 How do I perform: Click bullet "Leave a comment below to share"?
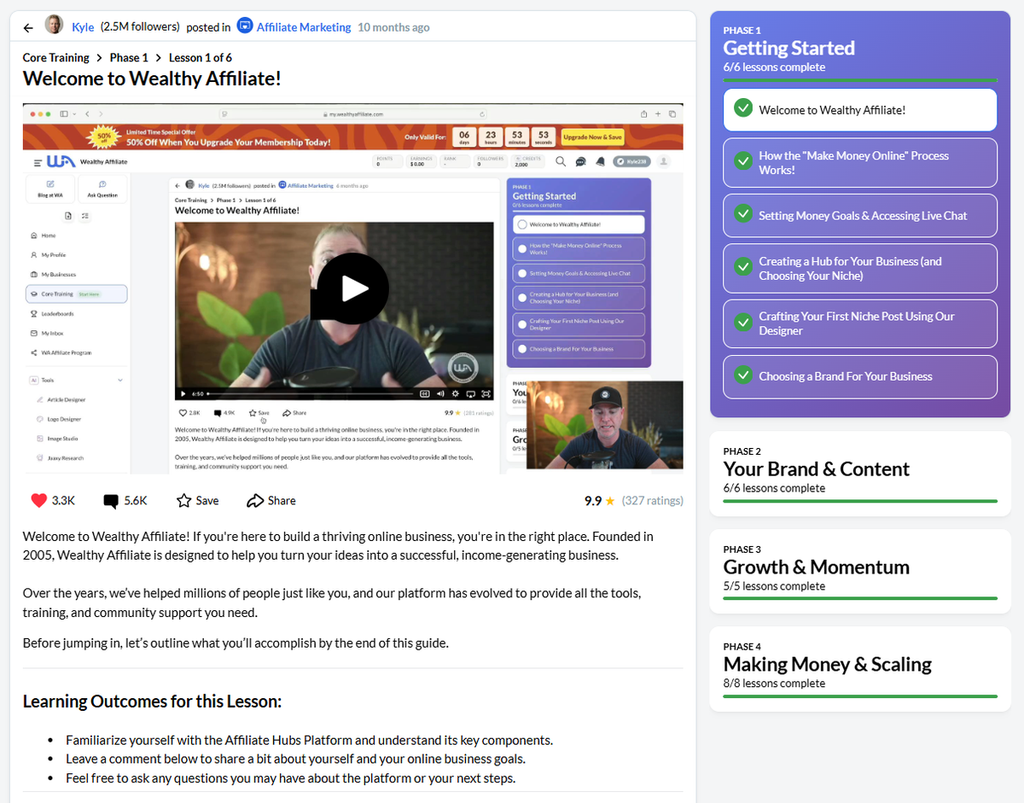pos(295,759)
